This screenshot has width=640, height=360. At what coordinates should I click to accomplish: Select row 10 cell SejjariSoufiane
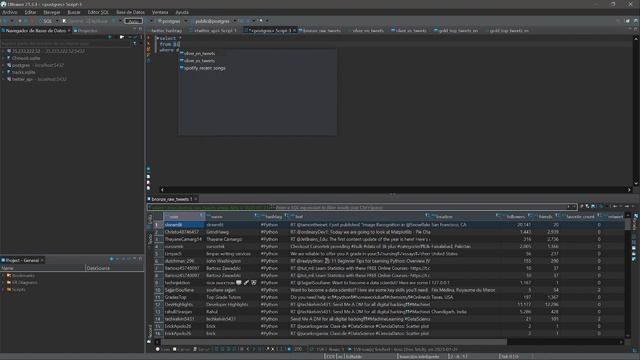click(x=184, y=290)
